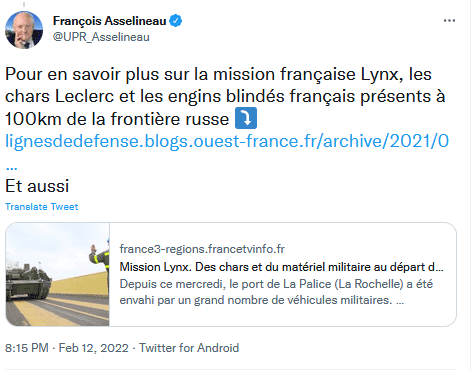Open the 'Mission Lynx. Des chars' card headline
Image resolution: width=472 pixels, height=371 pixels.
click(281, 267)
